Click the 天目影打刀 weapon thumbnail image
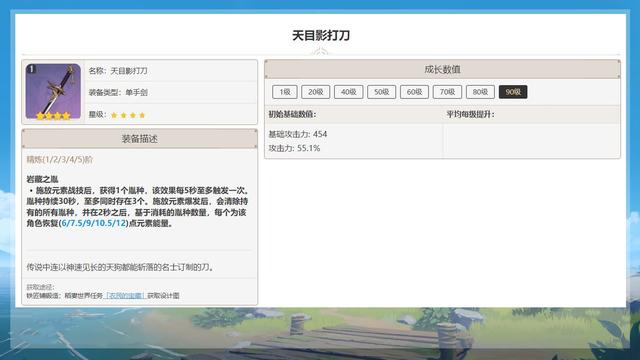The height and width of the screenshot is (360, 640). click(x=53, y=91)
